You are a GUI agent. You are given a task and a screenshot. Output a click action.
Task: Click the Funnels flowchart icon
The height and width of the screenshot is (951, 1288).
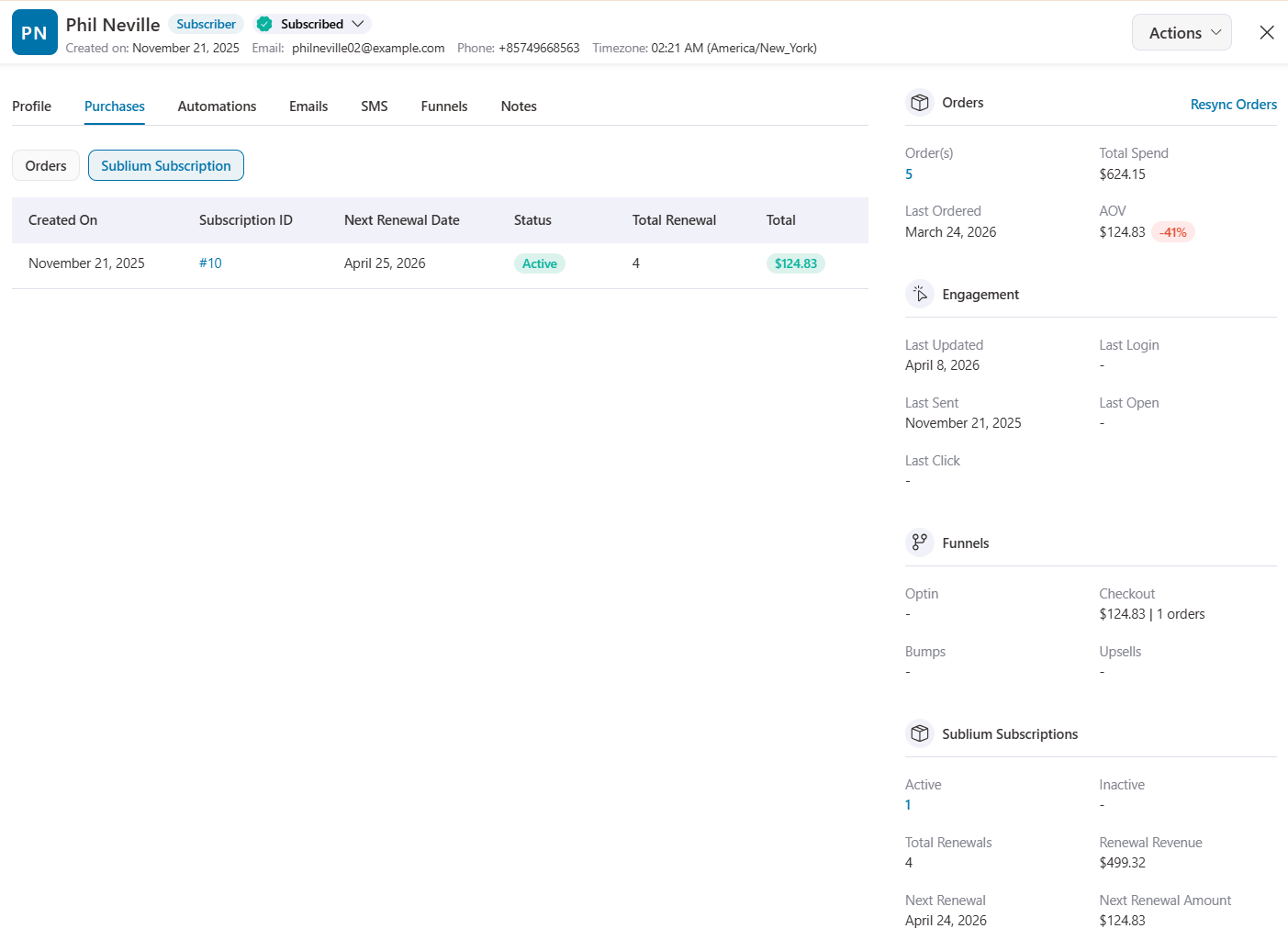[919, 542]
